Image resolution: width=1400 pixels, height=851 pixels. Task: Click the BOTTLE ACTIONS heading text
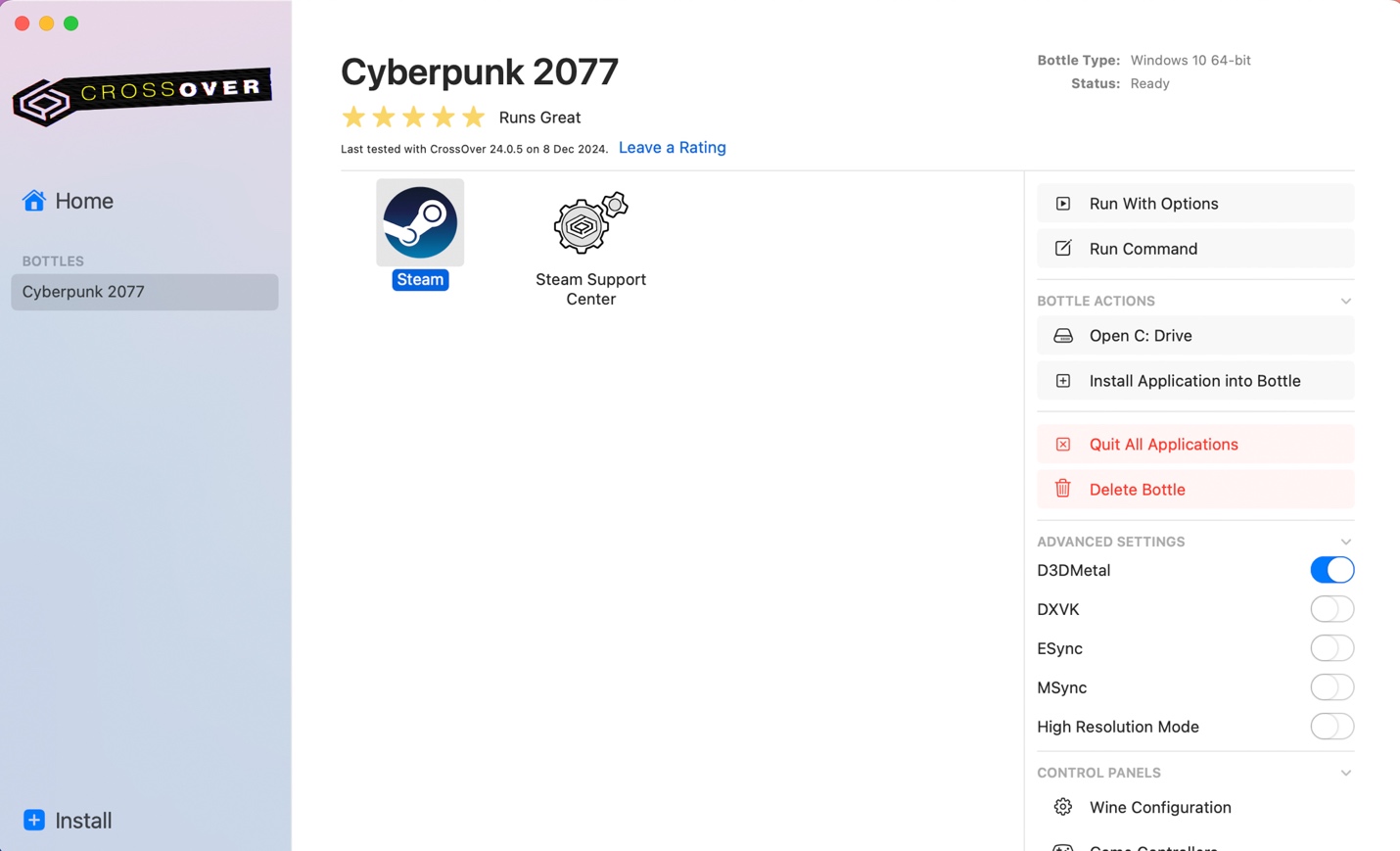pyautogui.click(x=1097, y=301)
